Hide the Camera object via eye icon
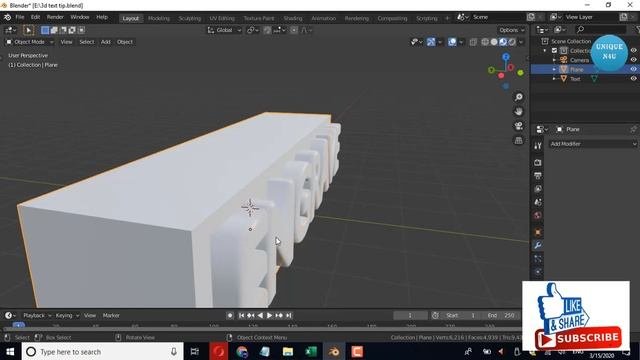Image resolution: width=640 pixels, height=360 pixels. pyautogui.click(x=633, y=60)
